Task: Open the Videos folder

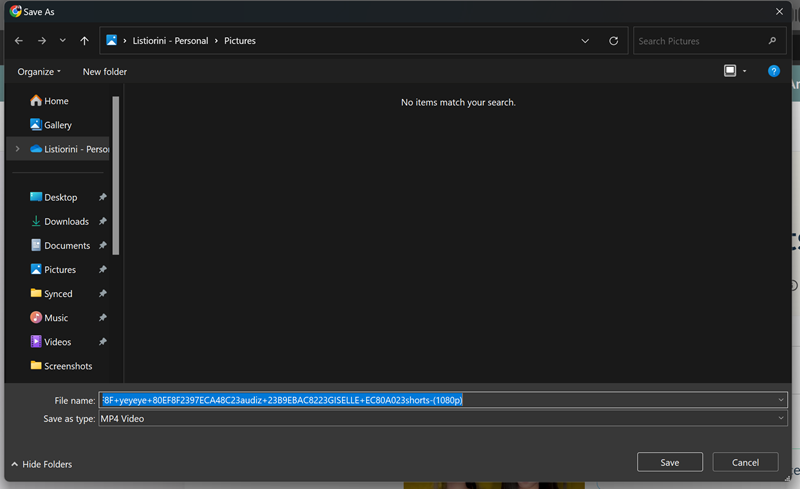Action: point(57,342)
